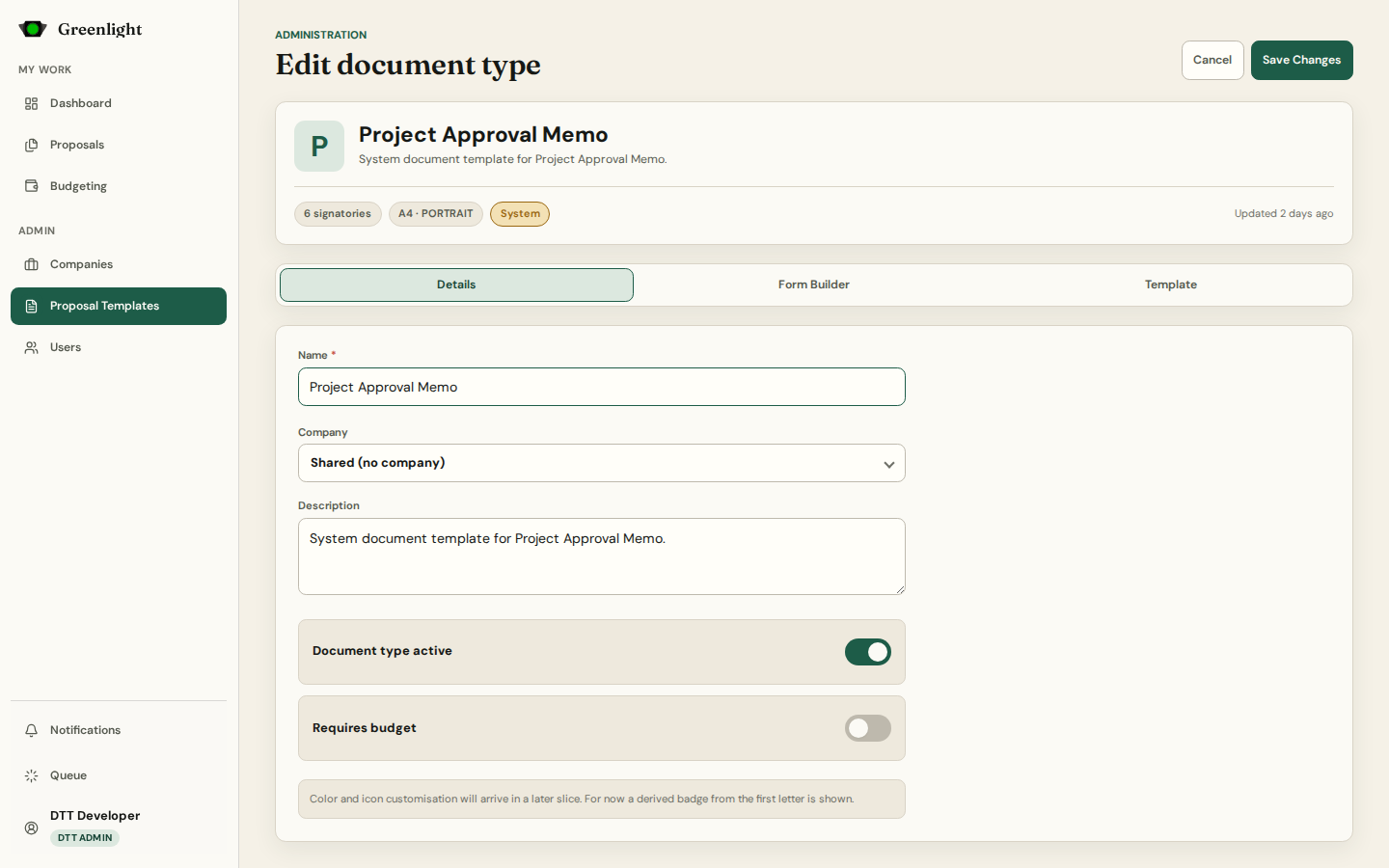Open the Companies admin page
The image size is (1389, 868).
pyautogui.click(x=119, y=264)
